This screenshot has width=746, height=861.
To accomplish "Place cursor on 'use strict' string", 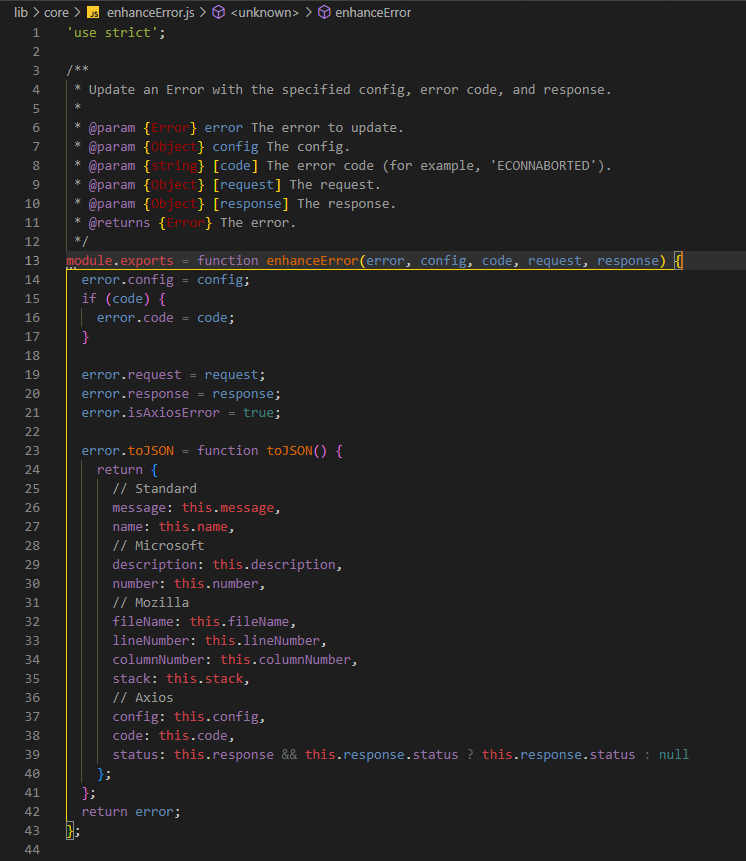I will coord(111,33).
